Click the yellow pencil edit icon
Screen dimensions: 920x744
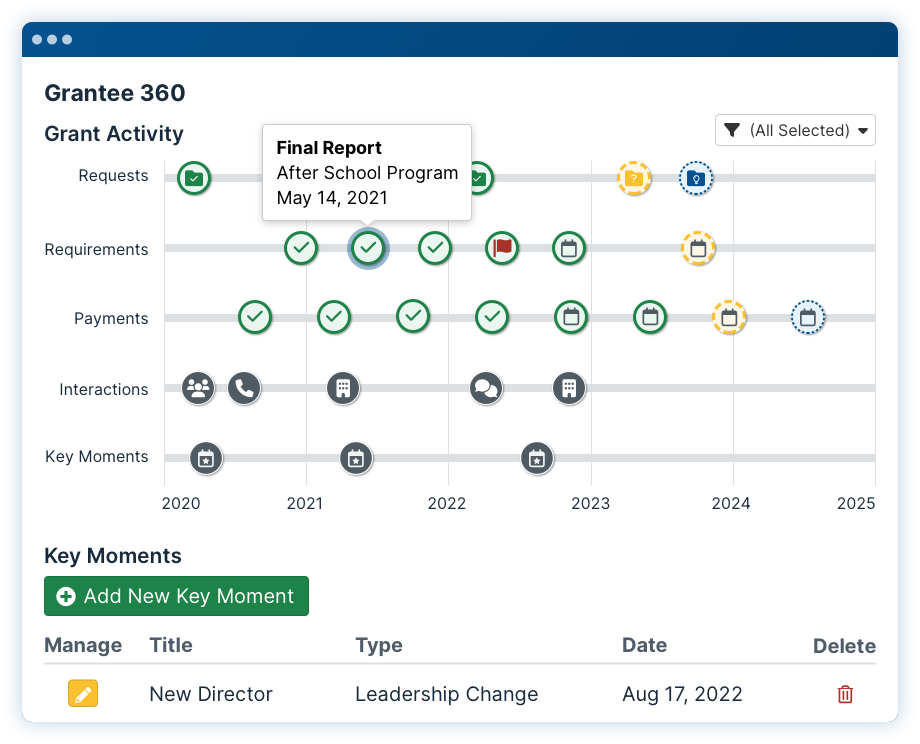[x=83, y=694]
